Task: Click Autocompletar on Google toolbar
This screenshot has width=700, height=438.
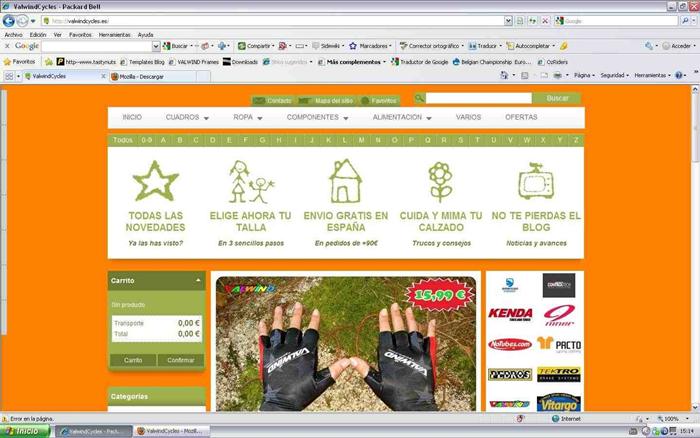Action: pos(529,46)
